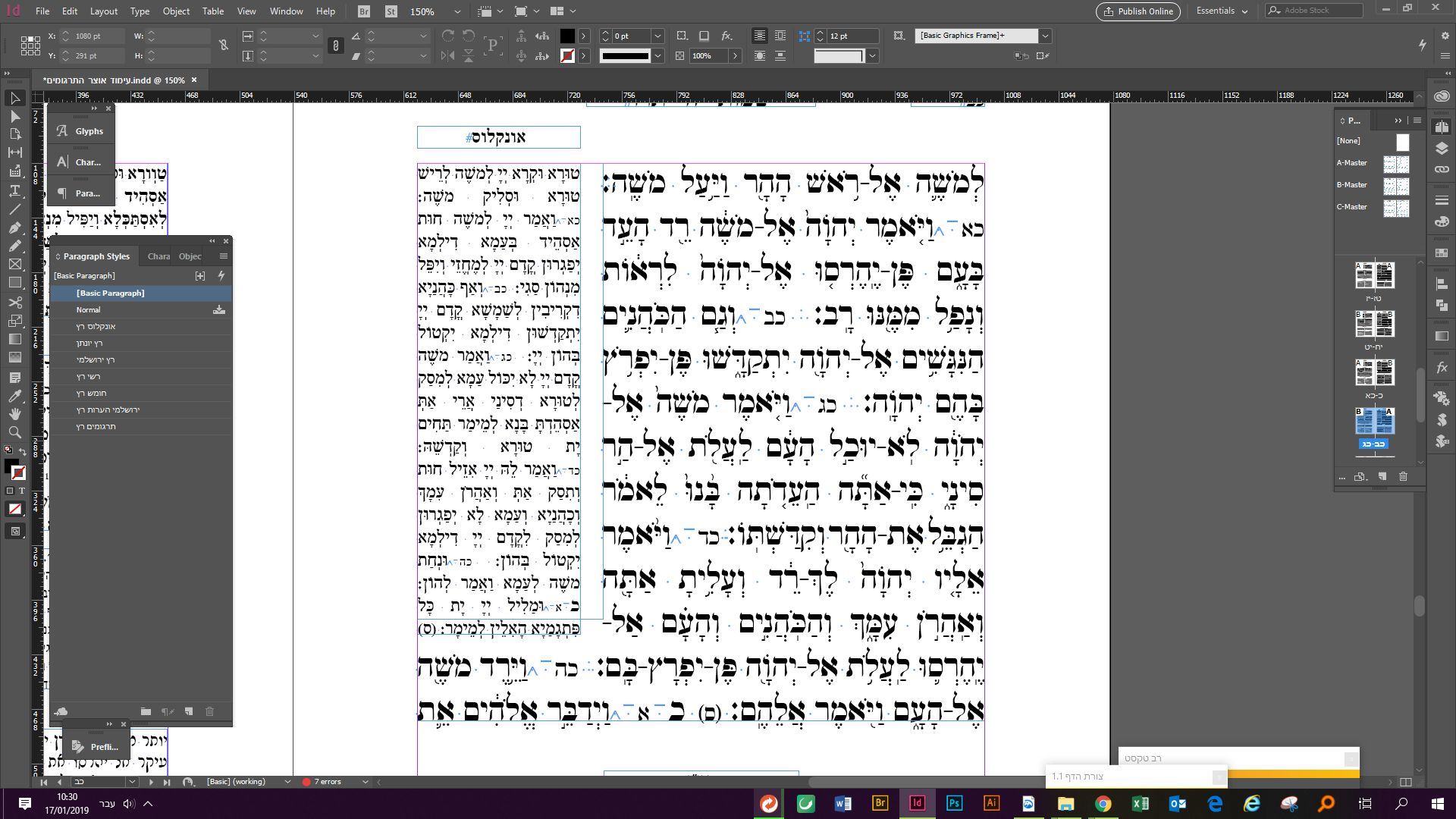
Task: Select the A-Master page thumbnail
Action: (1395, 163)
